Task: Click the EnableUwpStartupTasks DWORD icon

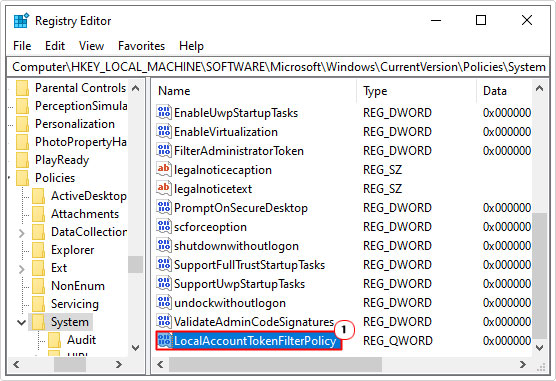Action: tap(163, 112)
